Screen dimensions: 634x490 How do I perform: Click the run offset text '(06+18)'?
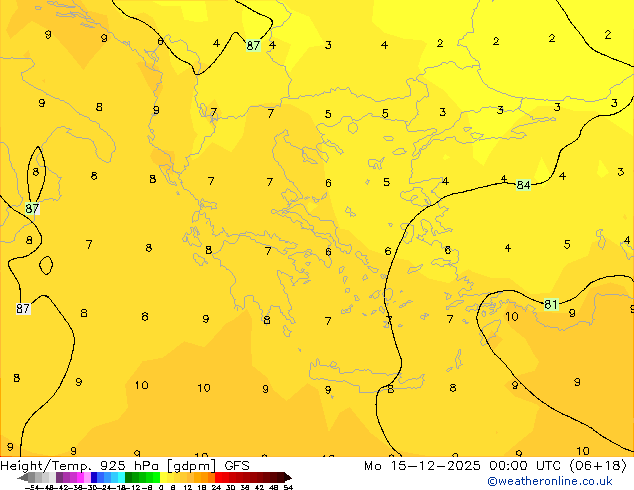tap(598, 465)
